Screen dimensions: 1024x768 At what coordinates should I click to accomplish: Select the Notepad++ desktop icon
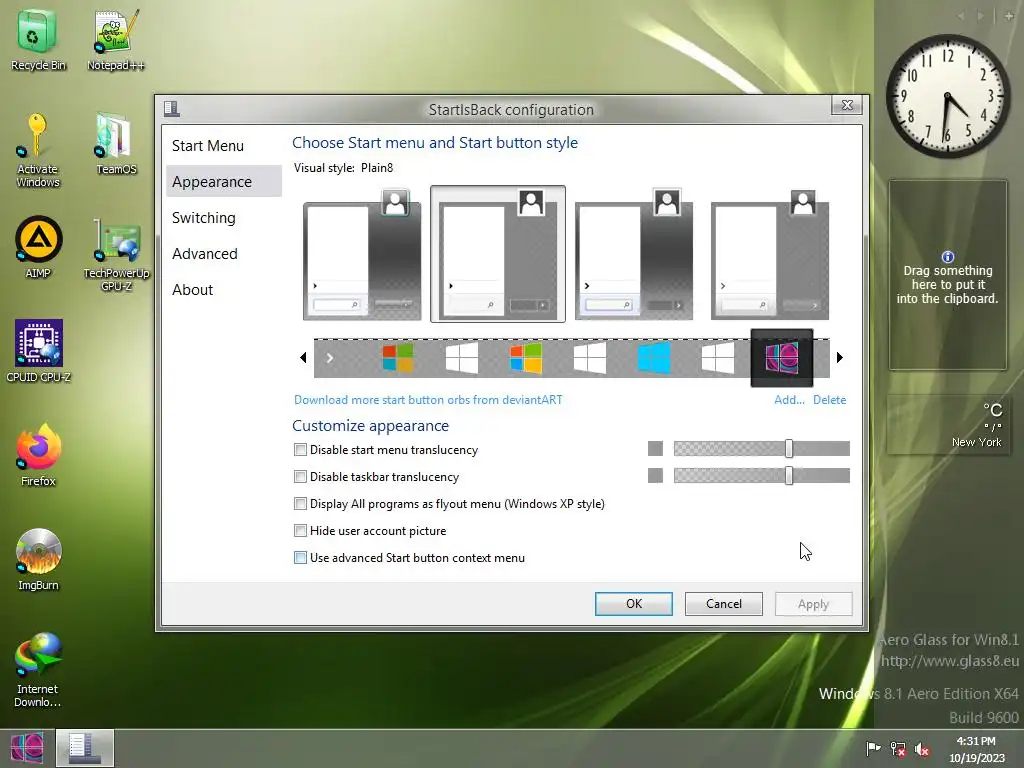pyautogui.click(x=116, y=39)
